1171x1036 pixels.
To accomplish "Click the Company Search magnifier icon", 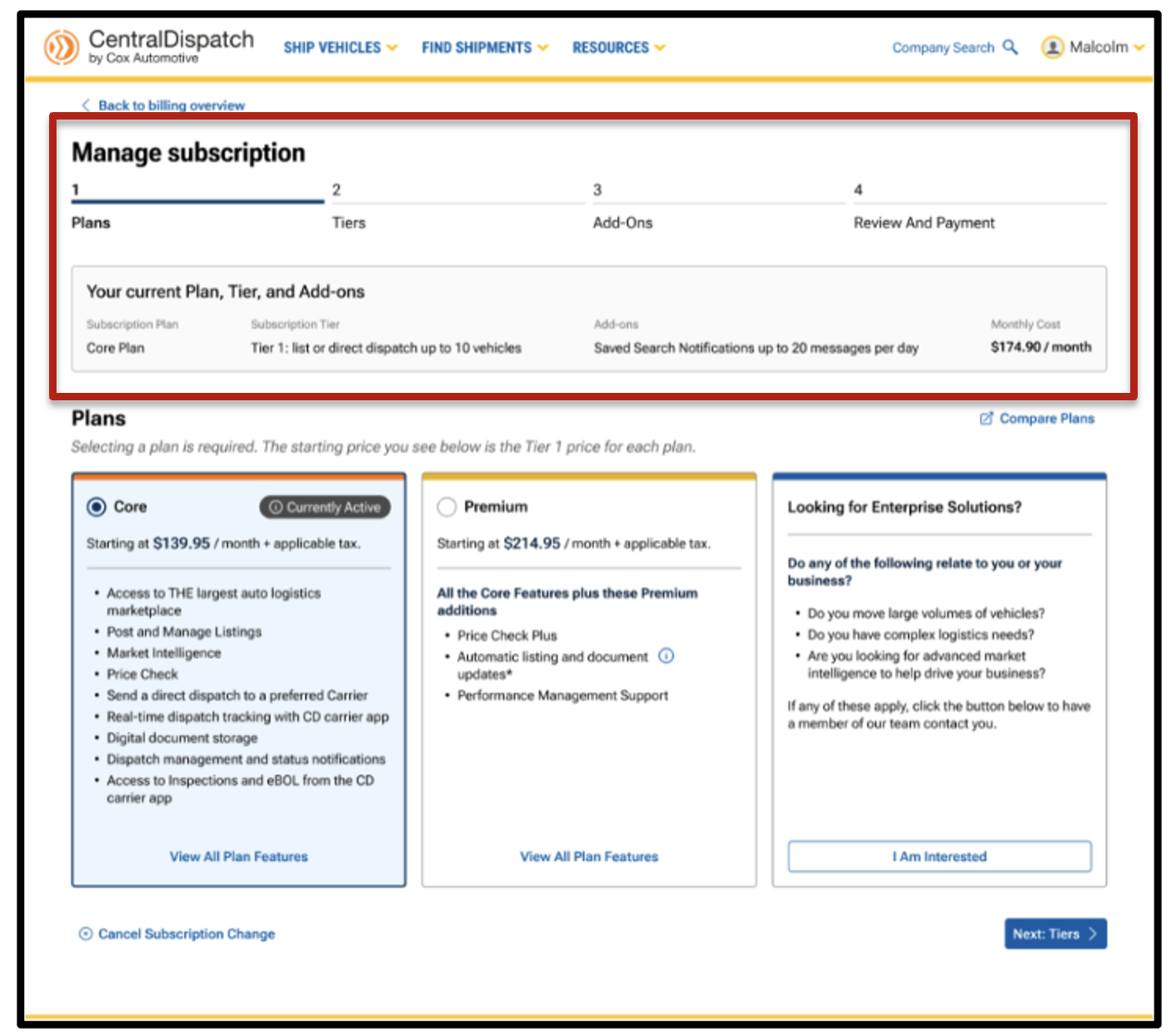I will tap(1011, 47).
